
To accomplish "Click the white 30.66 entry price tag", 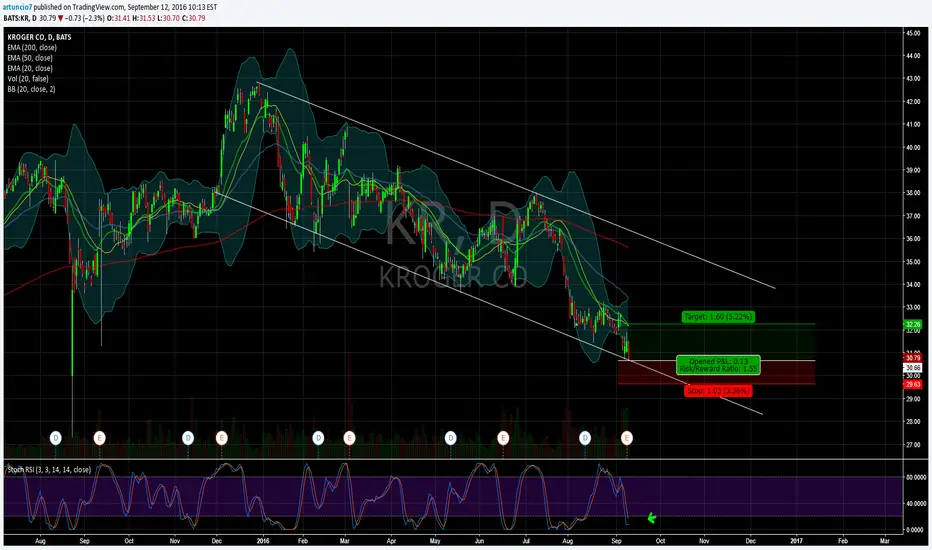I will 912,368.
